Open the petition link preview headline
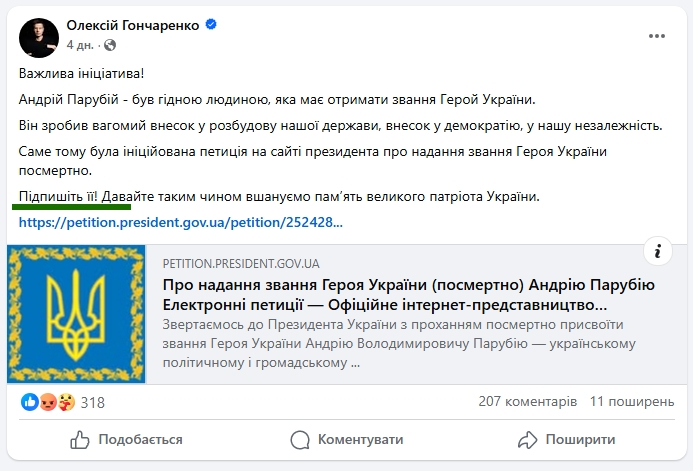 click(x=408, y=294)
